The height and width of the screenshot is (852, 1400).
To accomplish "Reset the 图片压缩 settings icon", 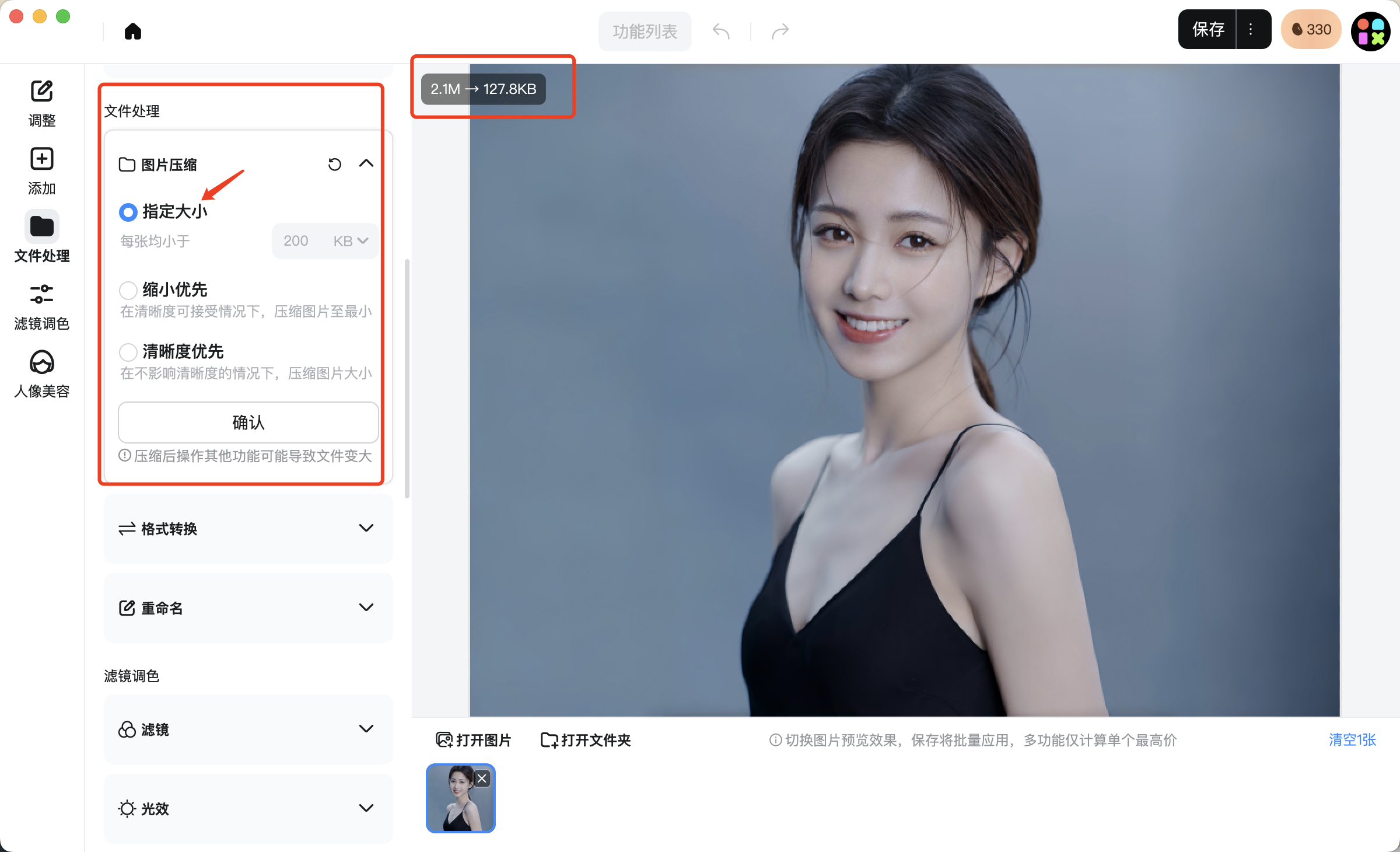I will [x=334, y=165].
